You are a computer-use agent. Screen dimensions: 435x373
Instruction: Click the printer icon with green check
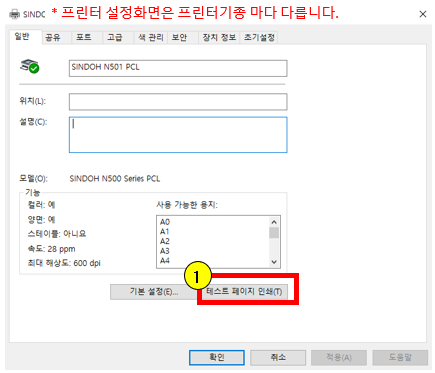(x=29, y=66)
